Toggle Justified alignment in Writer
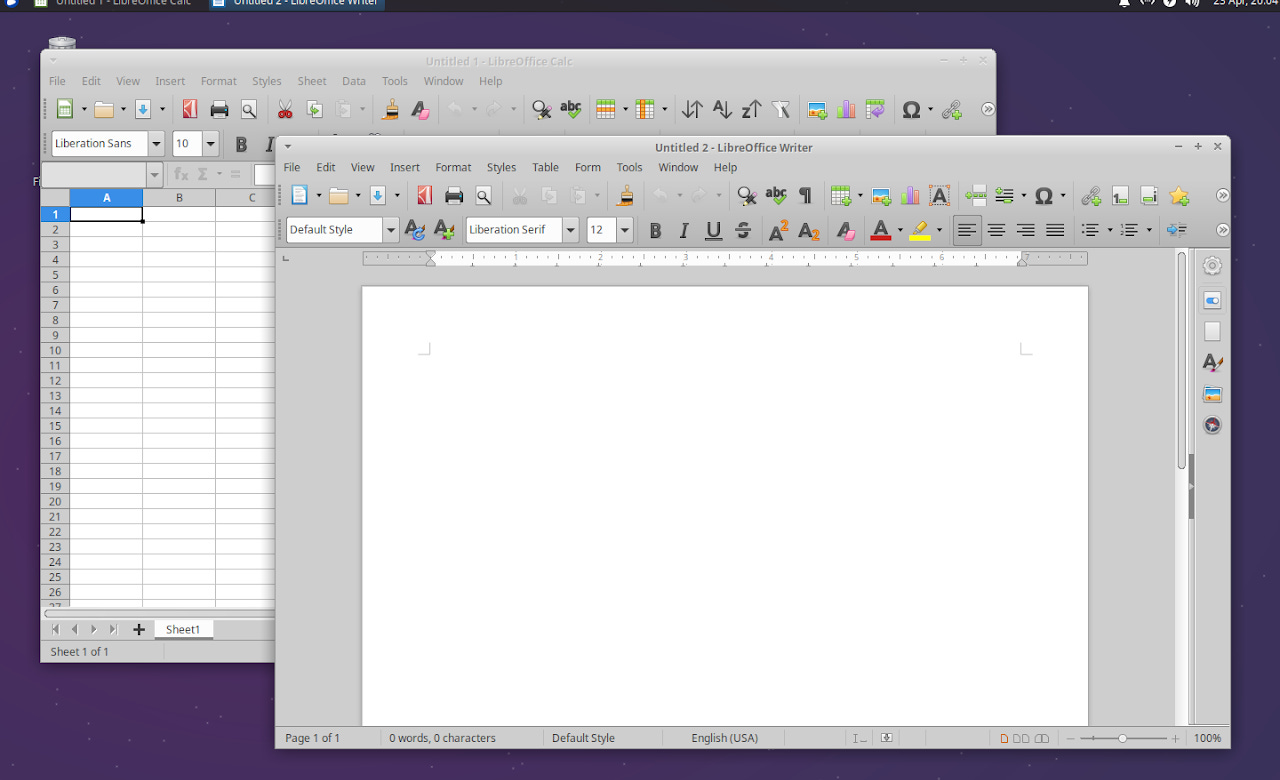Screen dimensions: 1280x780 1055,231
